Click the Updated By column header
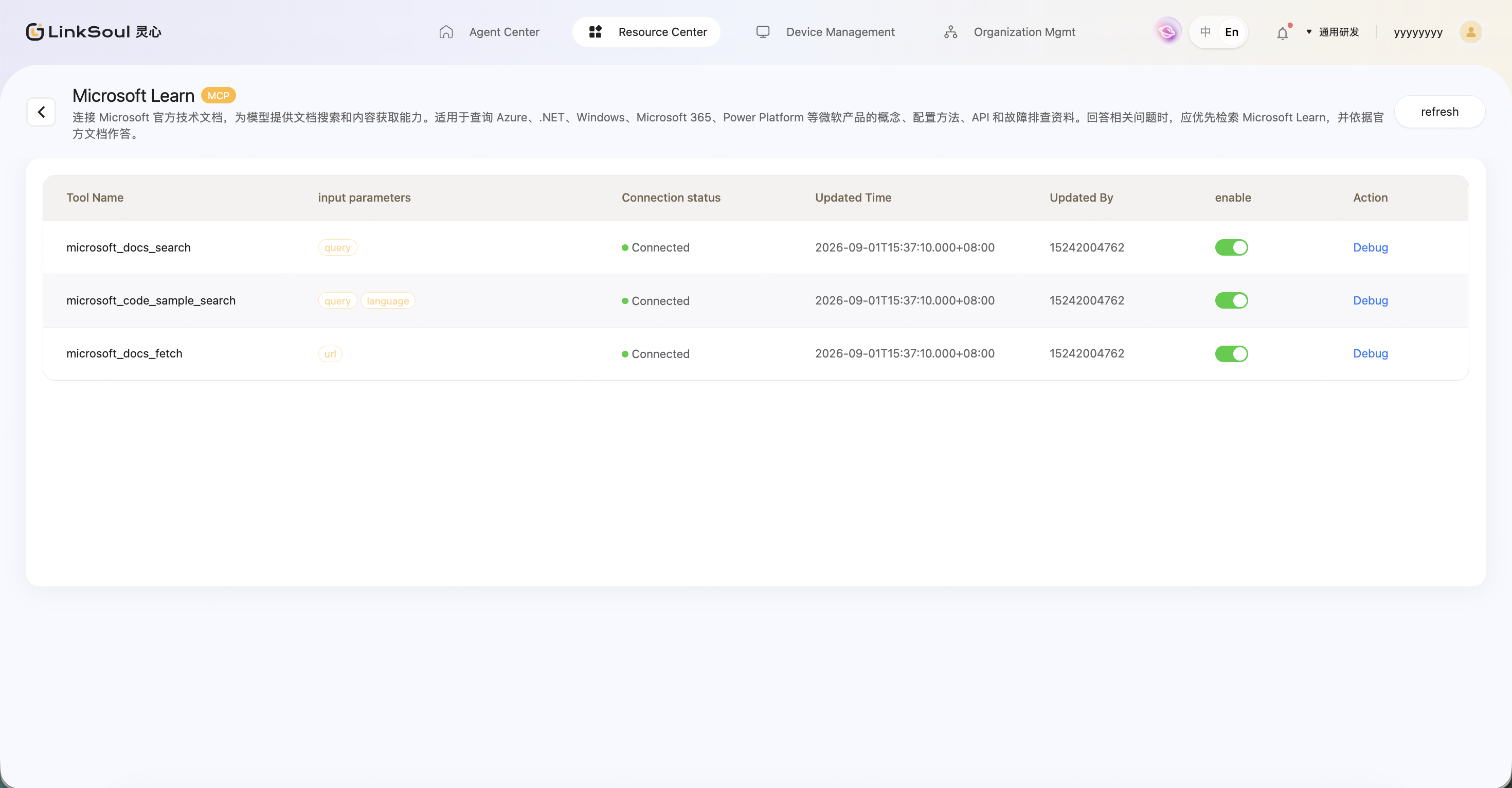Viewport: 1512px width, 788px height. point(1081,198)
